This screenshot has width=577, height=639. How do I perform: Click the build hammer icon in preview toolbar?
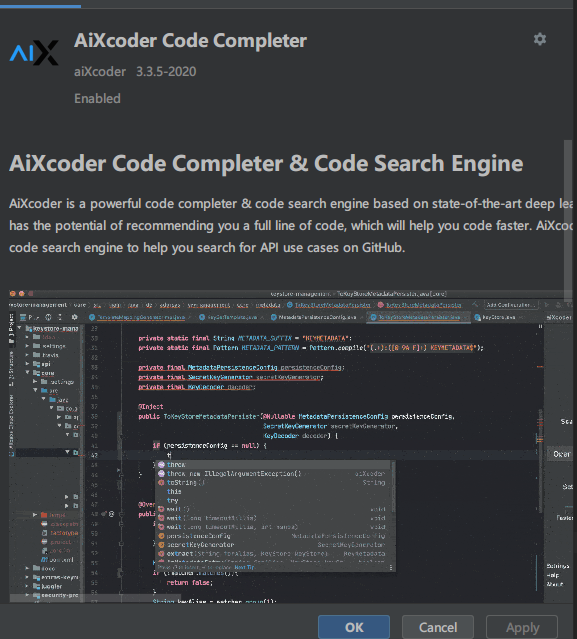click(x=475, y=304)
